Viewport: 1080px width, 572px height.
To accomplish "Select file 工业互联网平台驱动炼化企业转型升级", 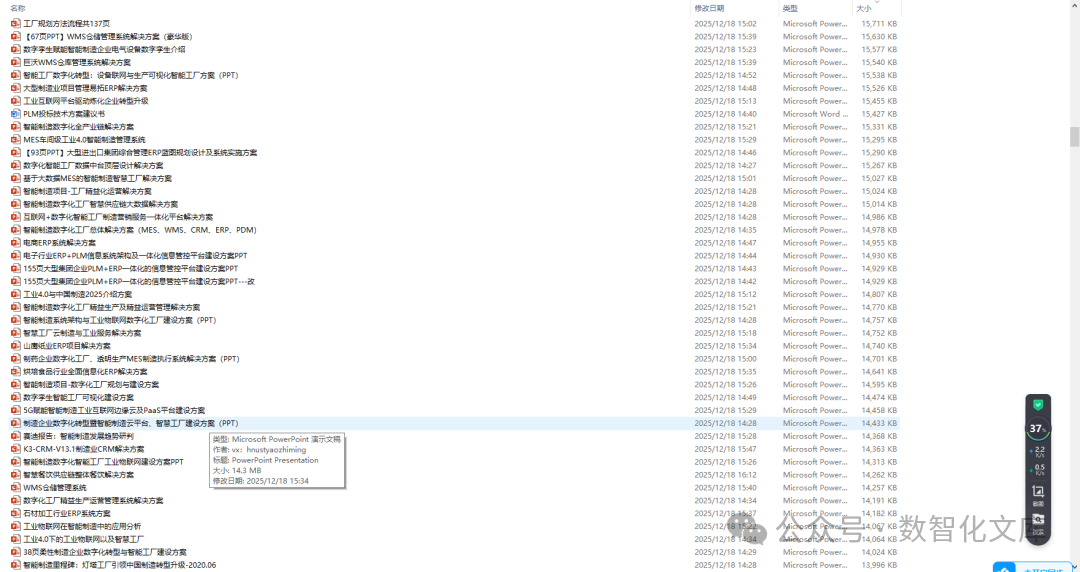I will click(x=85, y=101).
